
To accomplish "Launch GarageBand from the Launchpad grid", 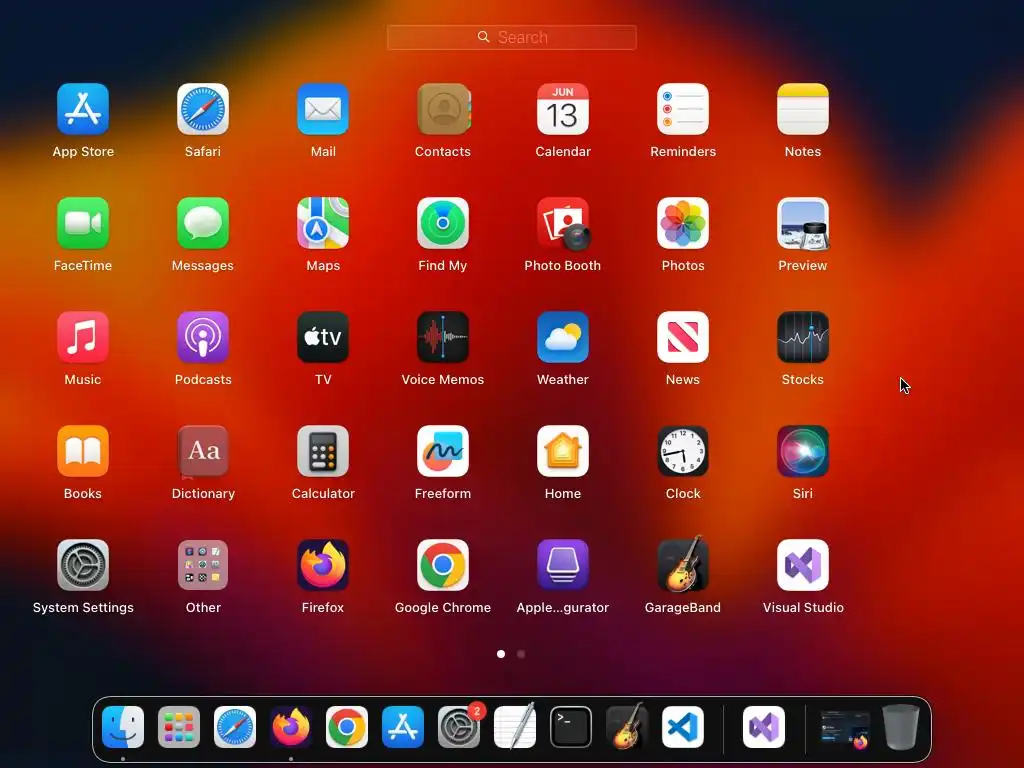I will 683,564.
